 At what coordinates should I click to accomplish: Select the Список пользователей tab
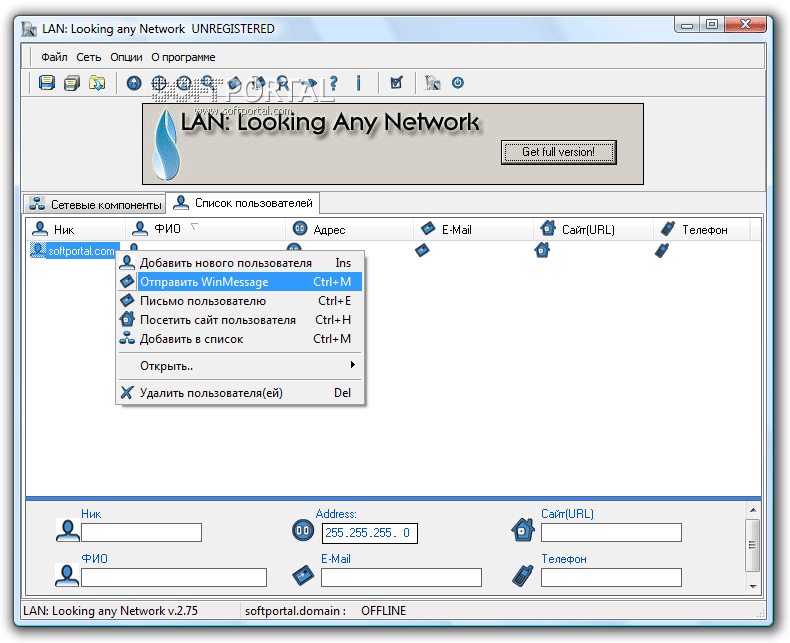pos(243,203)
